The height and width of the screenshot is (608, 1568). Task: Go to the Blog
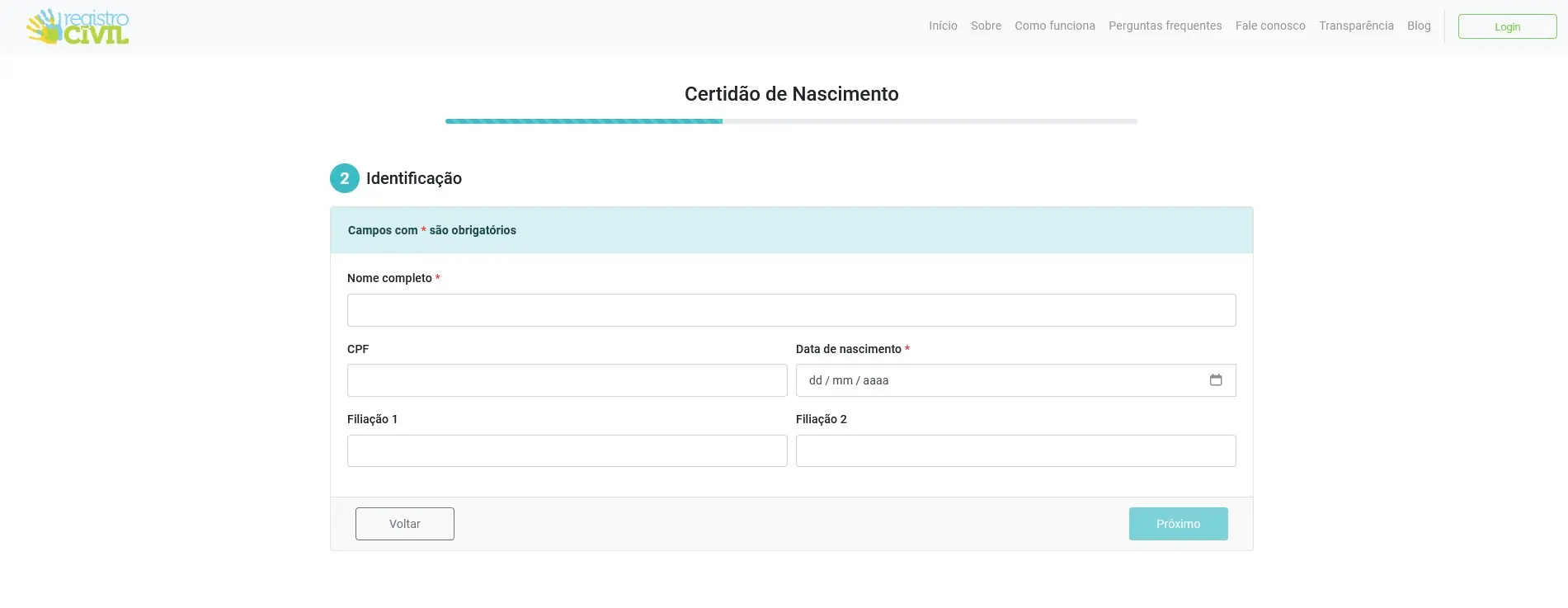pyautogui.click(x=1418, y=26)
